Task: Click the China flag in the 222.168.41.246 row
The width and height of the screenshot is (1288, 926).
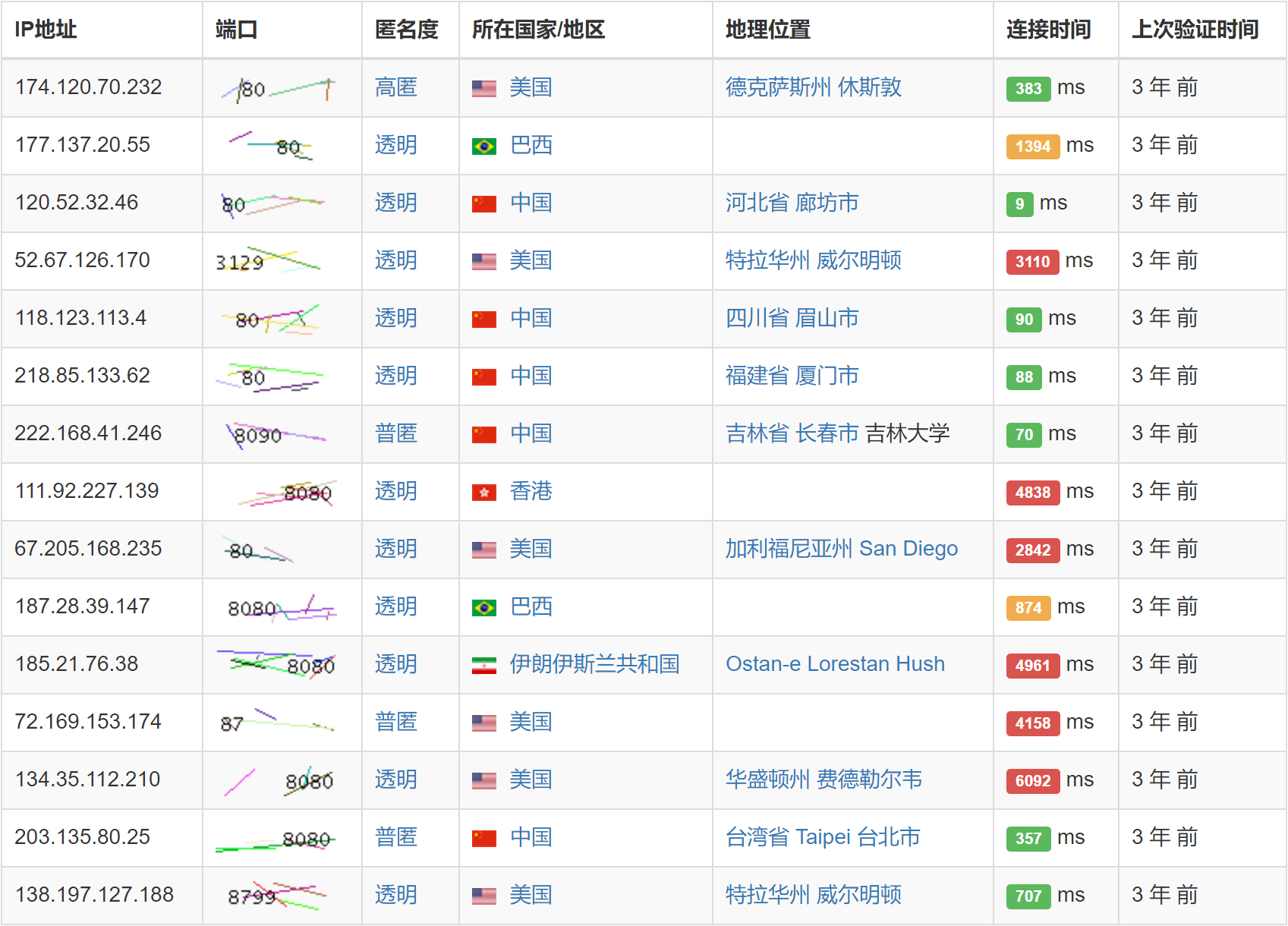Action: coord(483,434)
